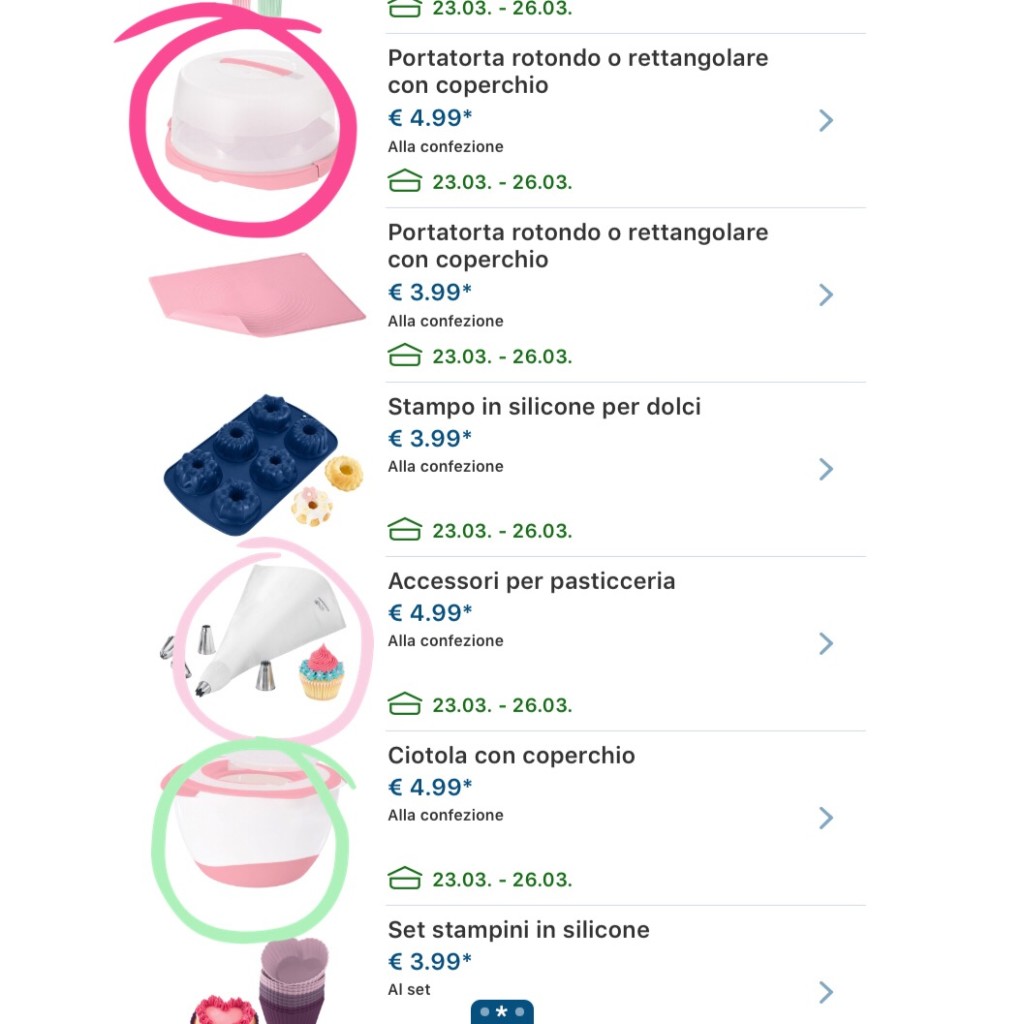The height and width of the screenshot is (1024, 1024).
Task: Open the blue silicone mold image
Action: 263,465
